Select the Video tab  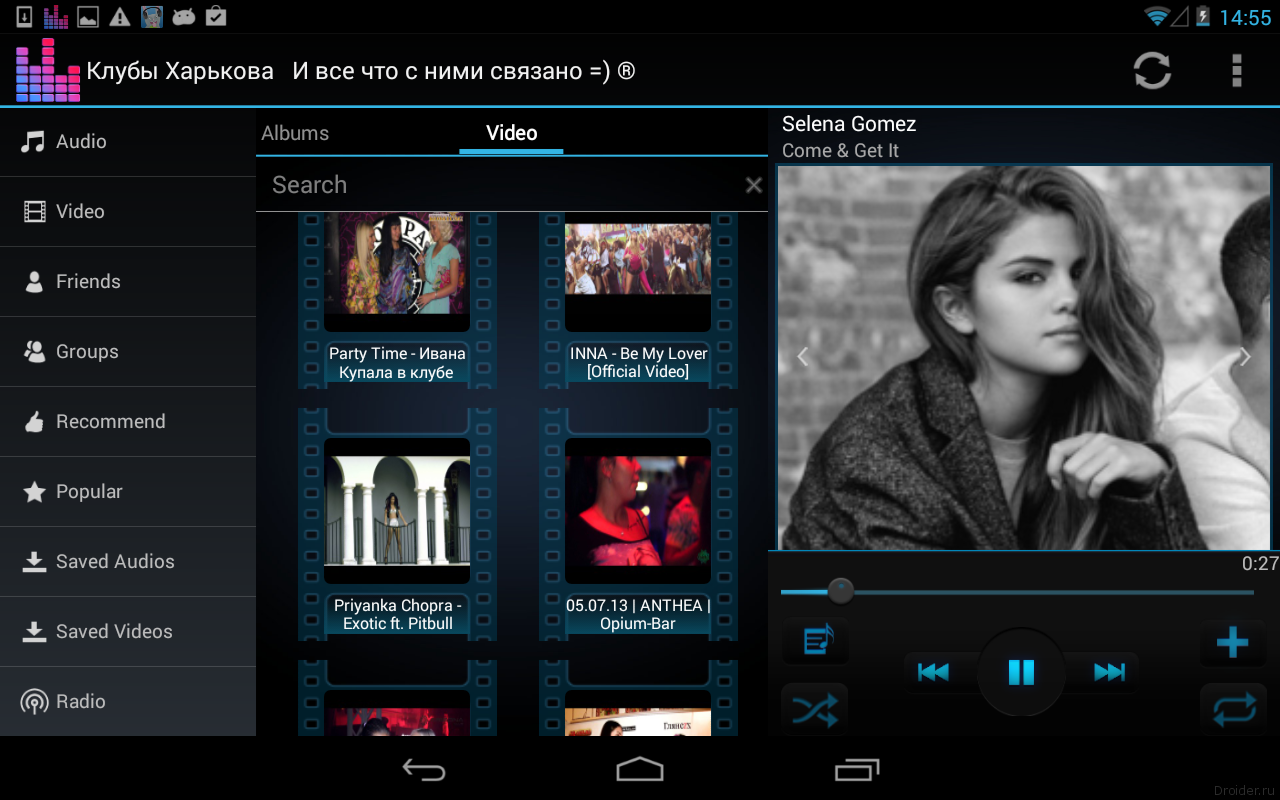pos(511,133)
